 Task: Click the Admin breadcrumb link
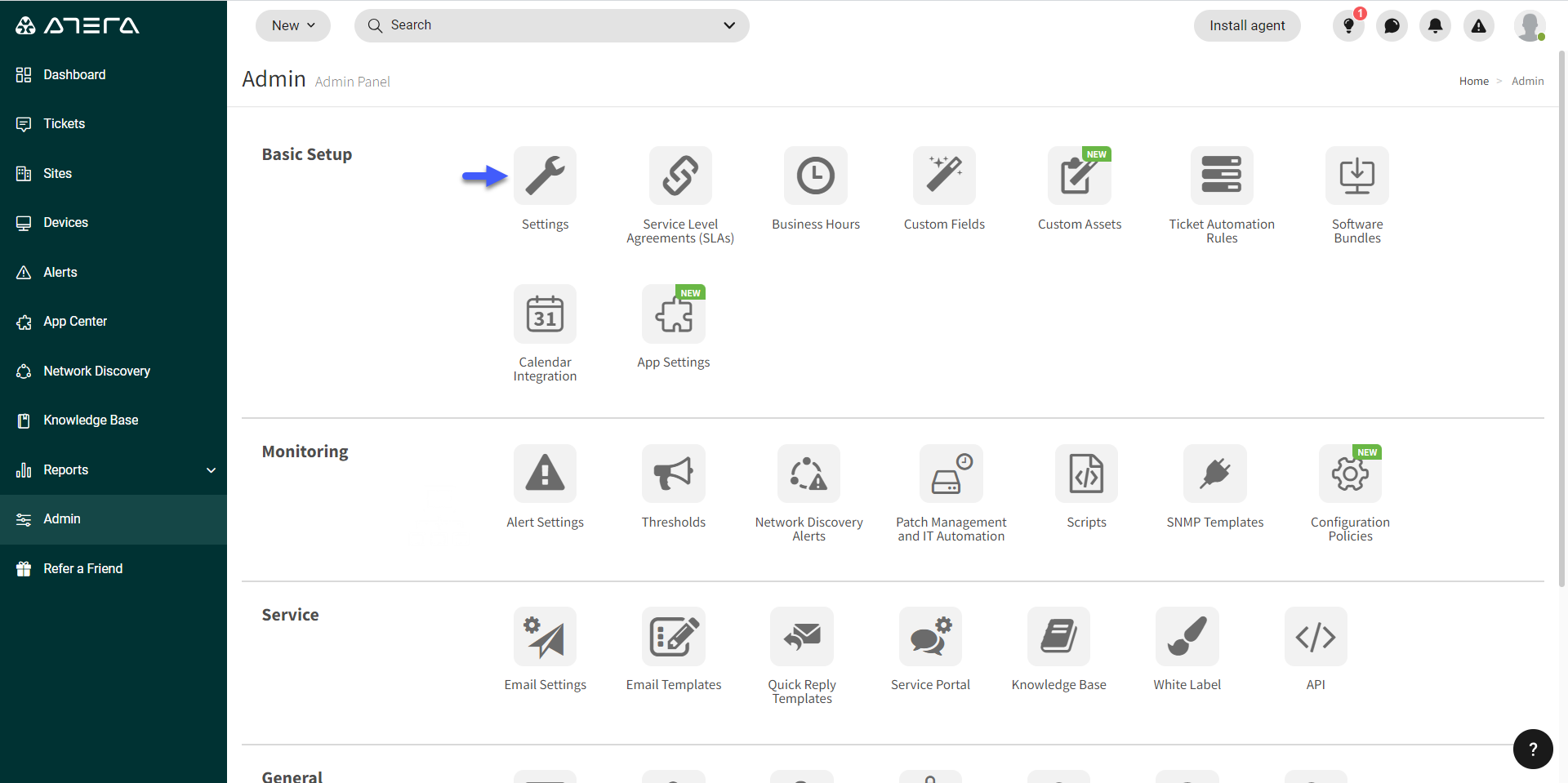pos(1527,81)
